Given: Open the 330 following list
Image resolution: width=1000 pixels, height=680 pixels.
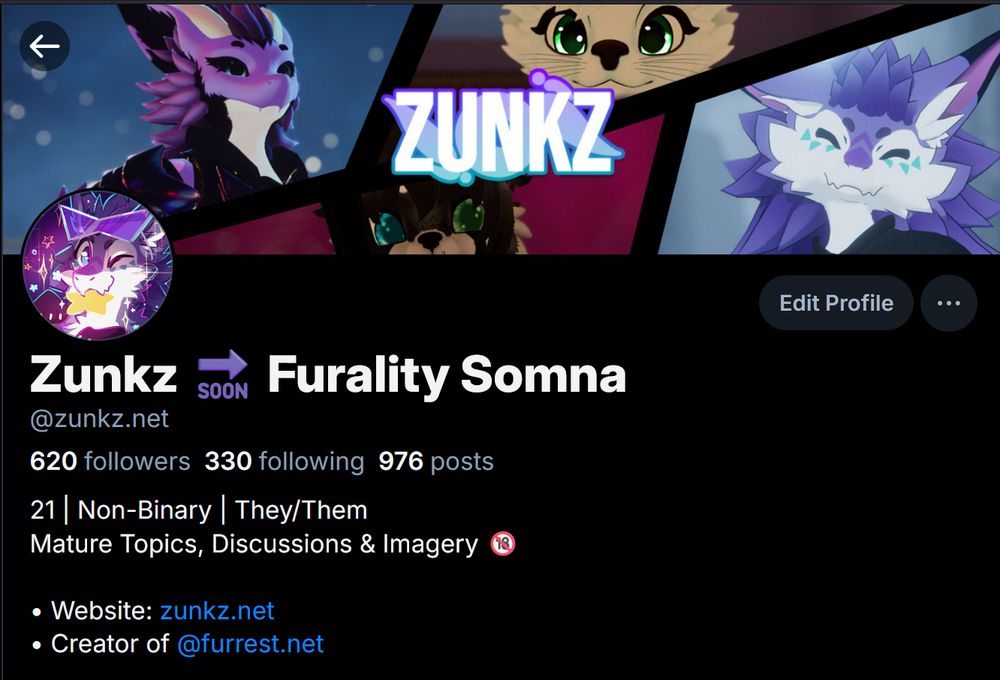Looking at the screenshot, I should [x=284, y=461].
